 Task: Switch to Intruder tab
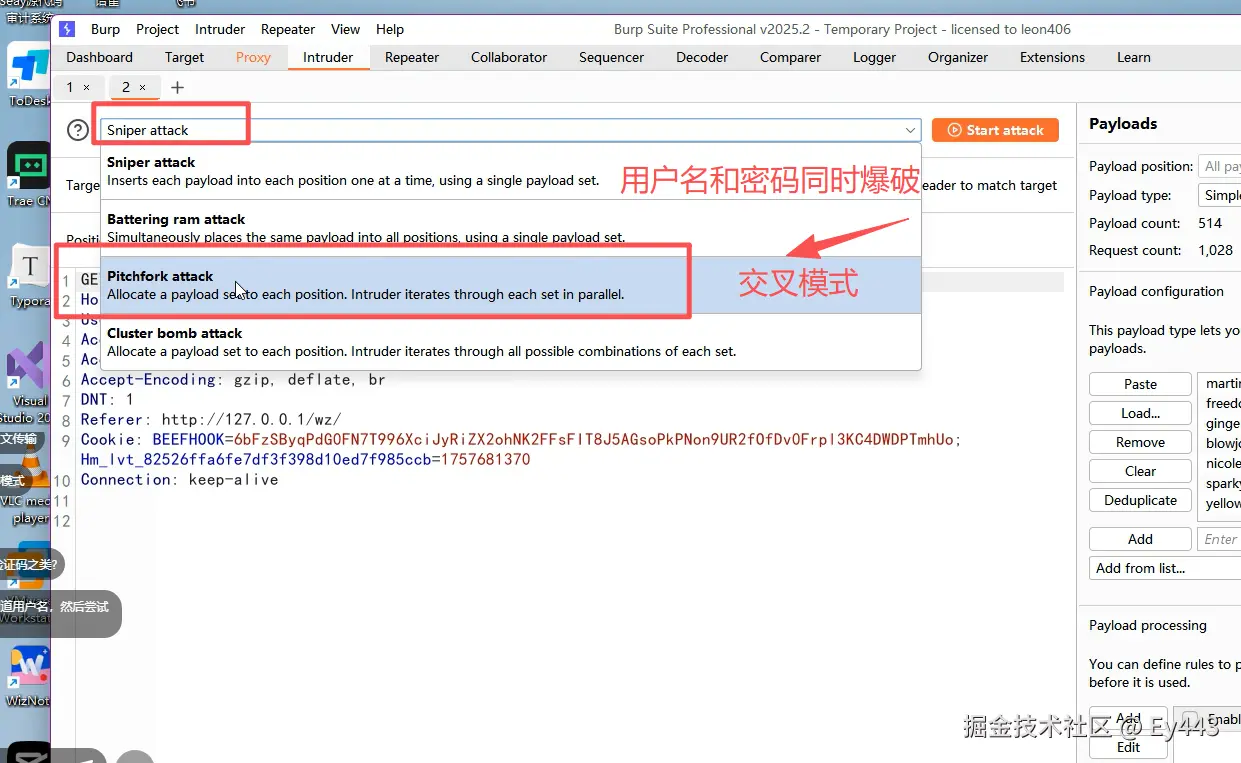click(328, 57)
